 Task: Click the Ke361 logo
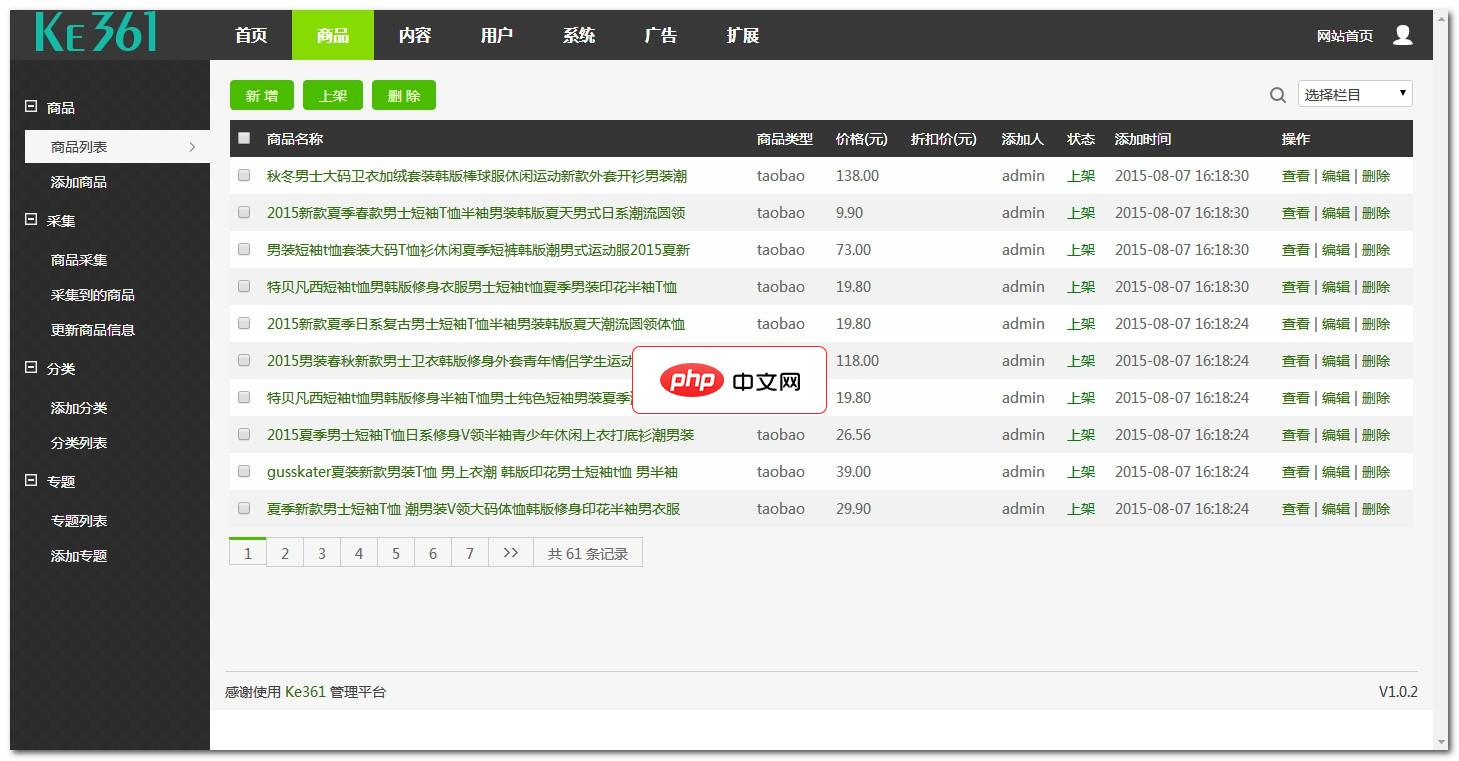click(x=95, y=32)
